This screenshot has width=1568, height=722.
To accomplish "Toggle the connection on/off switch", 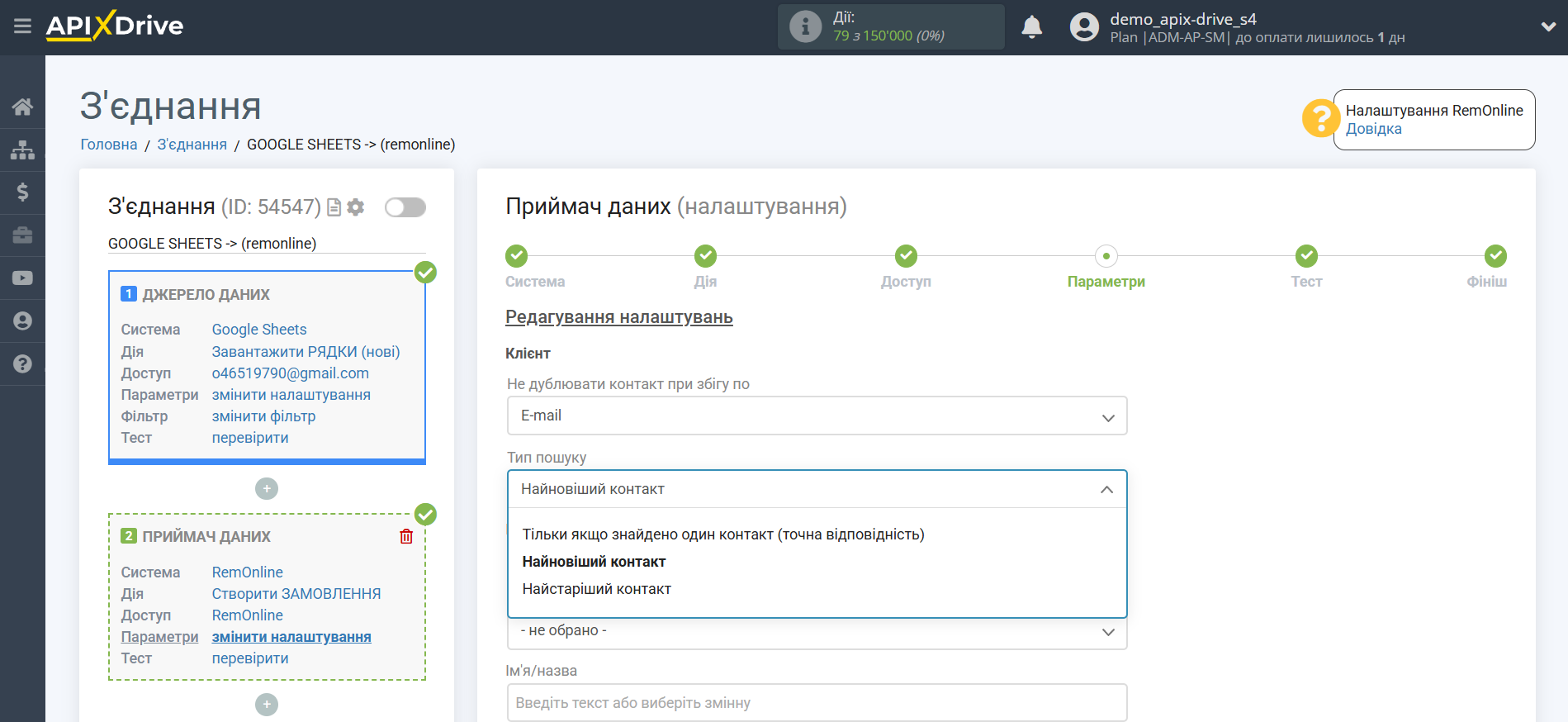I will tap(405, 207).
